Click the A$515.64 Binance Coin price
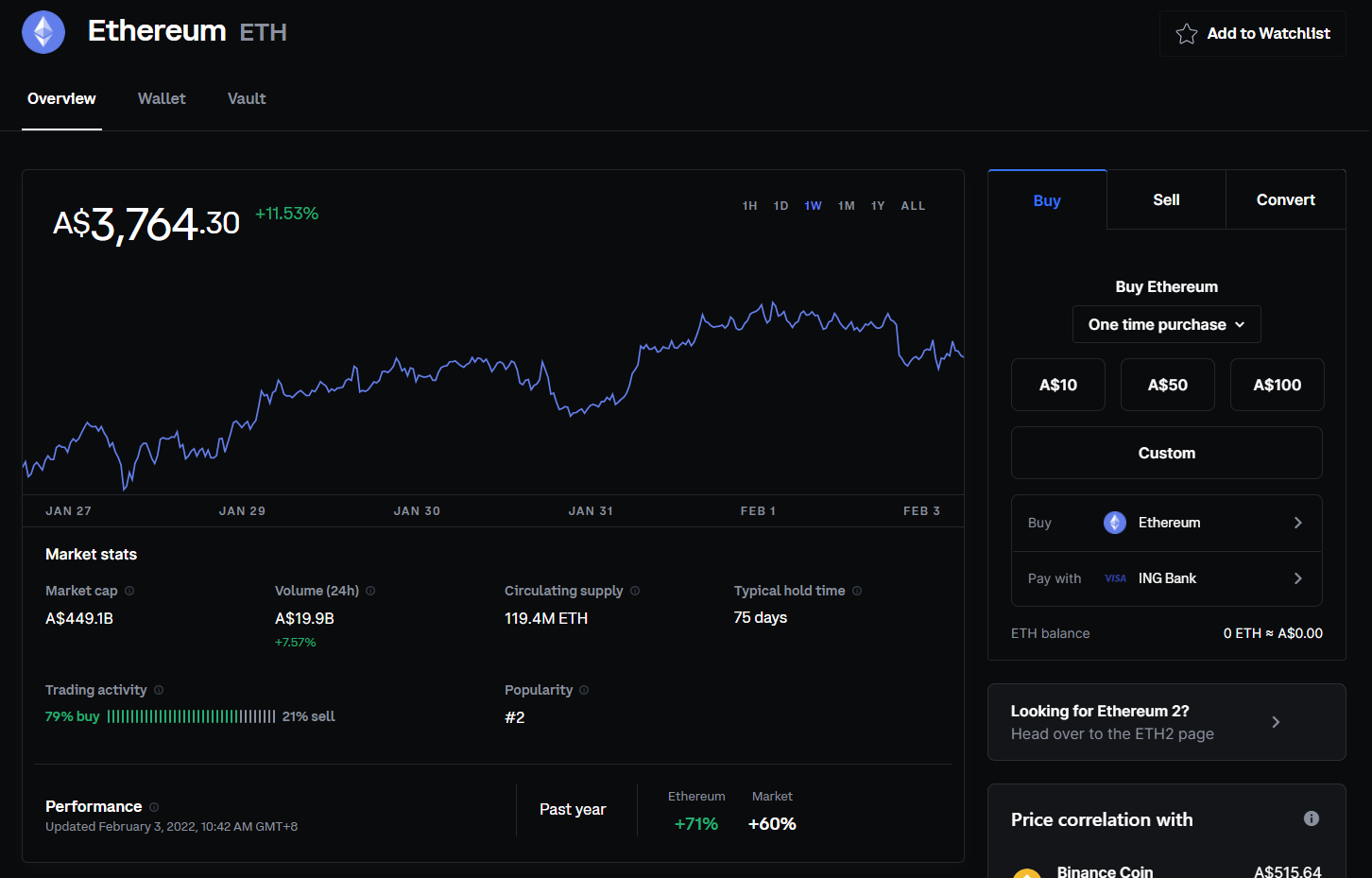This screenshot has width=1372, height=878. tap(1288, 871)
